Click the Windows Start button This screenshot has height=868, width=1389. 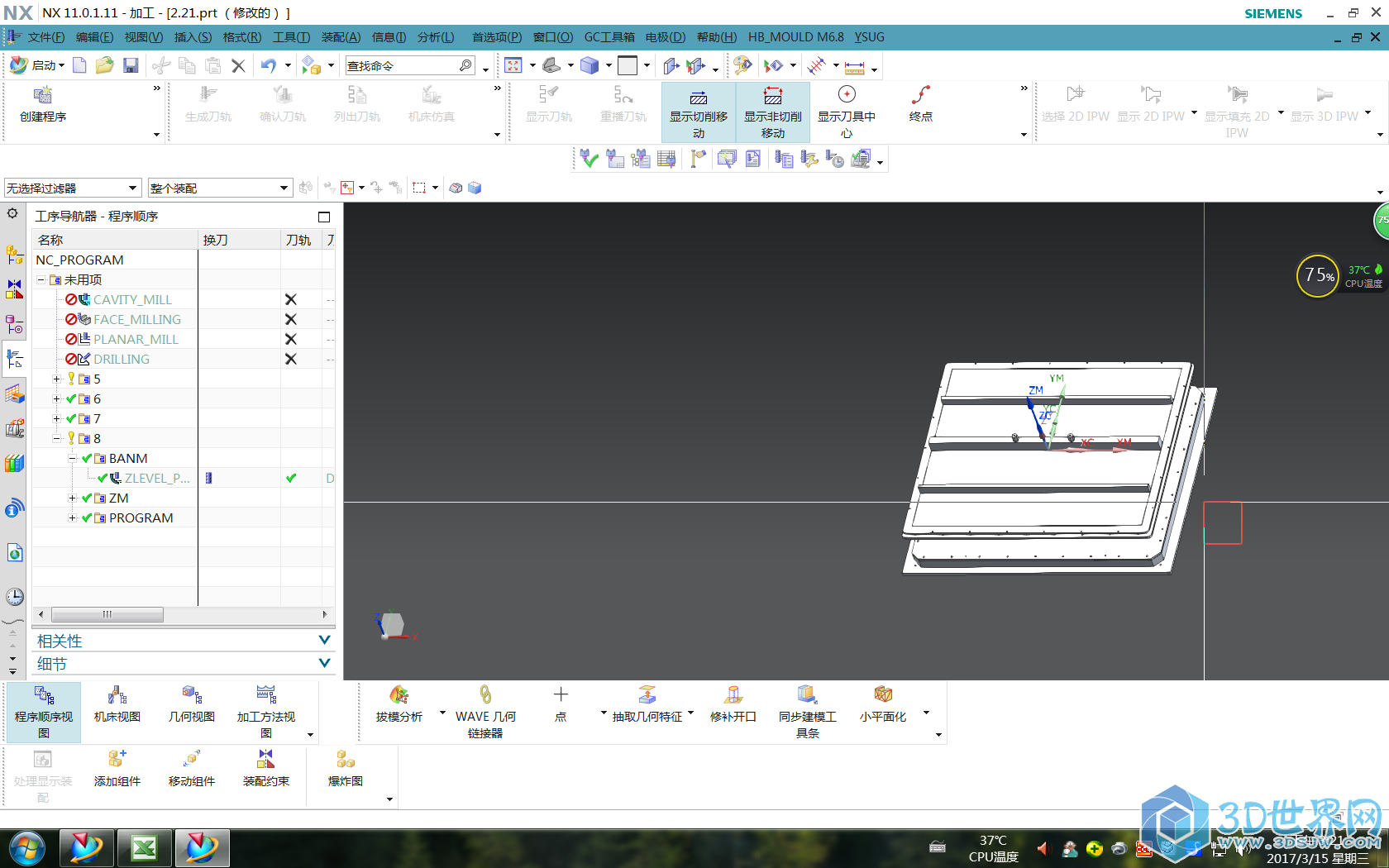point(27,848)
